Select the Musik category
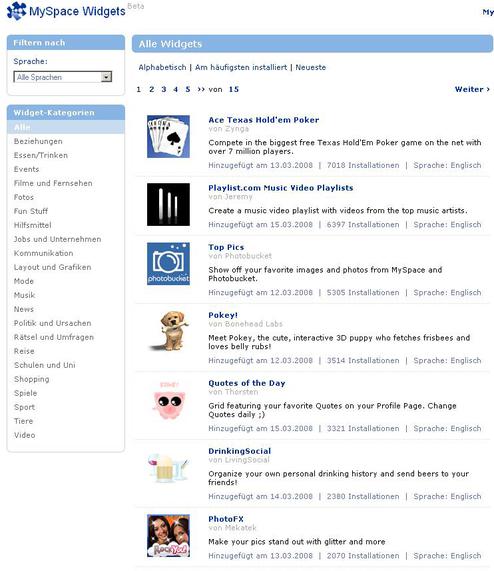The height and width of the screenshot is (571, 494). tap(24, 295)
